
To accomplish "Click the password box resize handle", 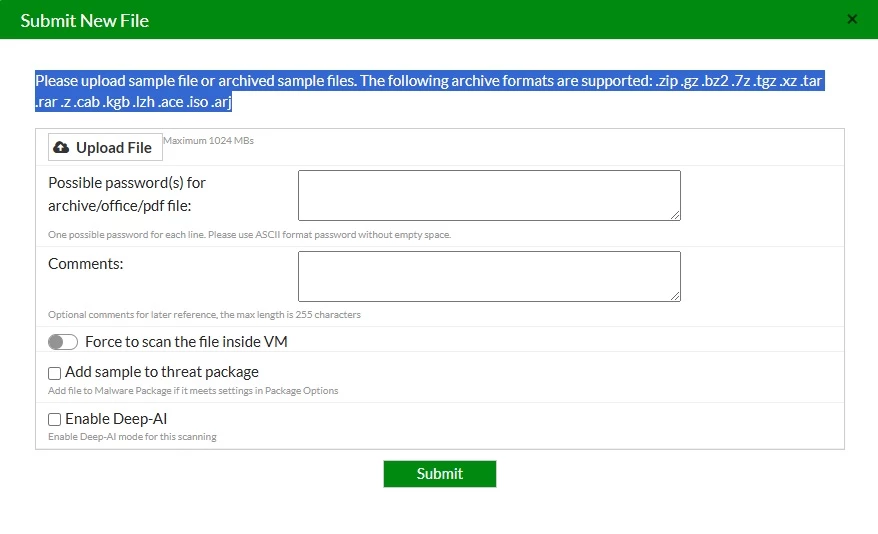I will pyautogui.click(x=675, y=216).
